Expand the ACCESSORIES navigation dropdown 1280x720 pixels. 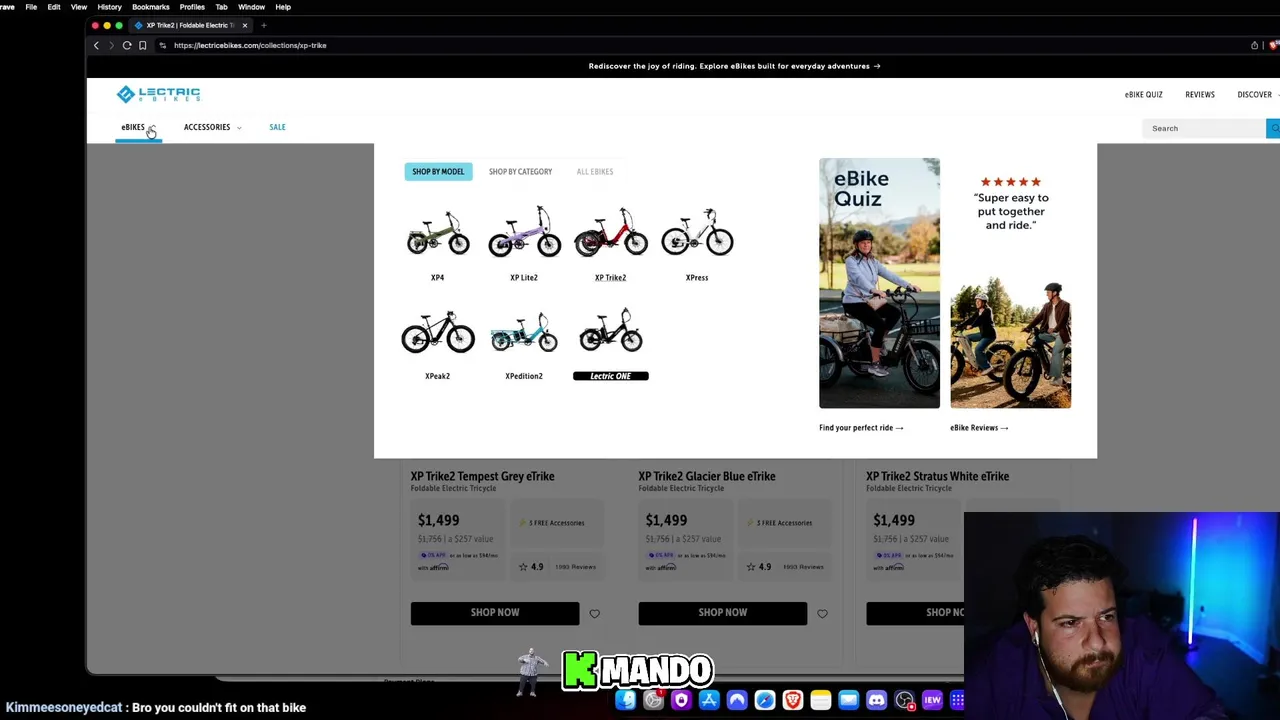point(212,127)
